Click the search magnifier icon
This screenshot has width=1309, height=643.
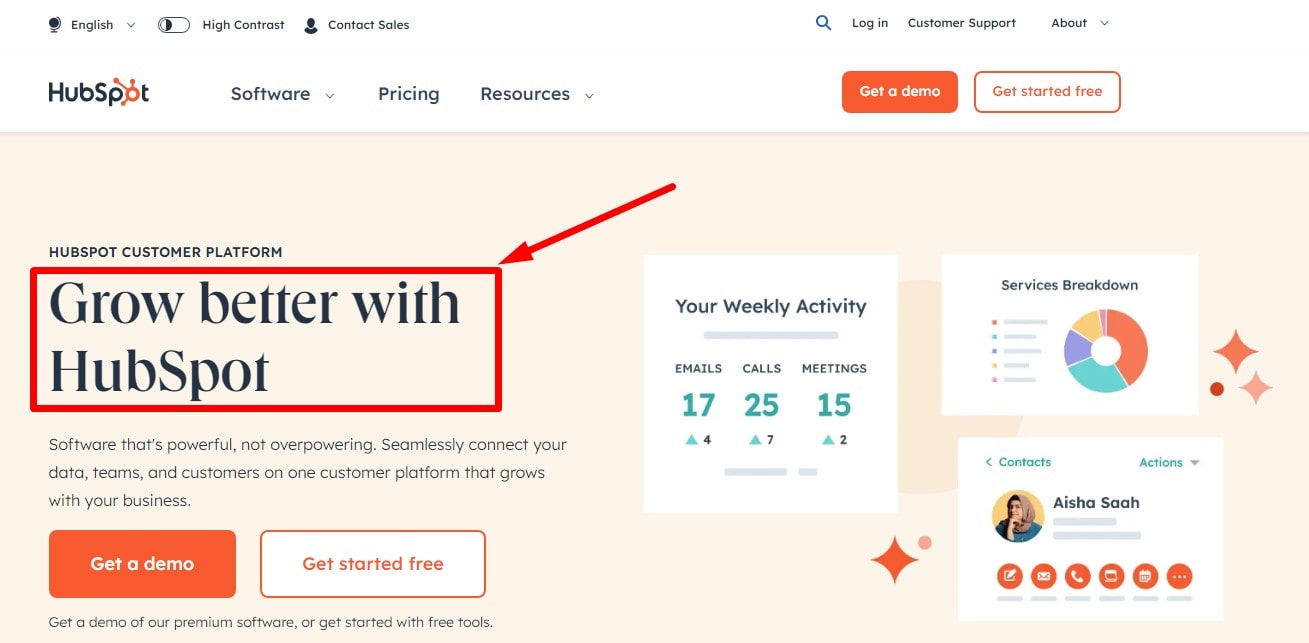tap(823, 23)
